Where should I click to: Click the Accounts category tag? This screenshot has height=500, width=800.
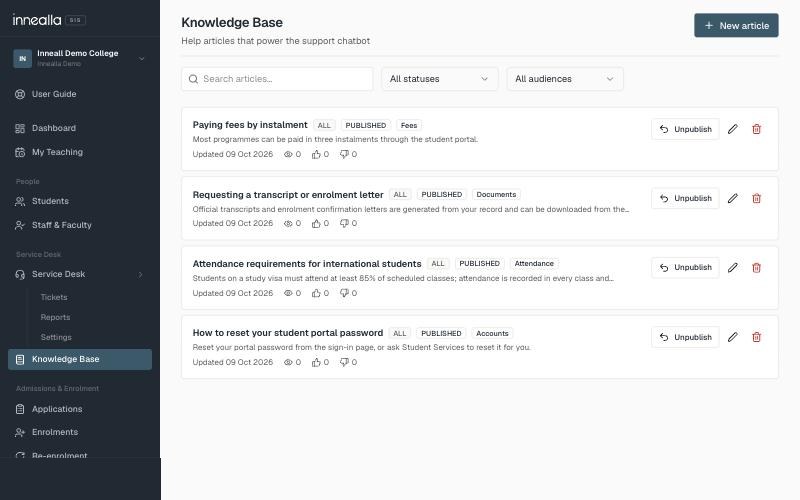pyautogui.click(x=492, y=333)
